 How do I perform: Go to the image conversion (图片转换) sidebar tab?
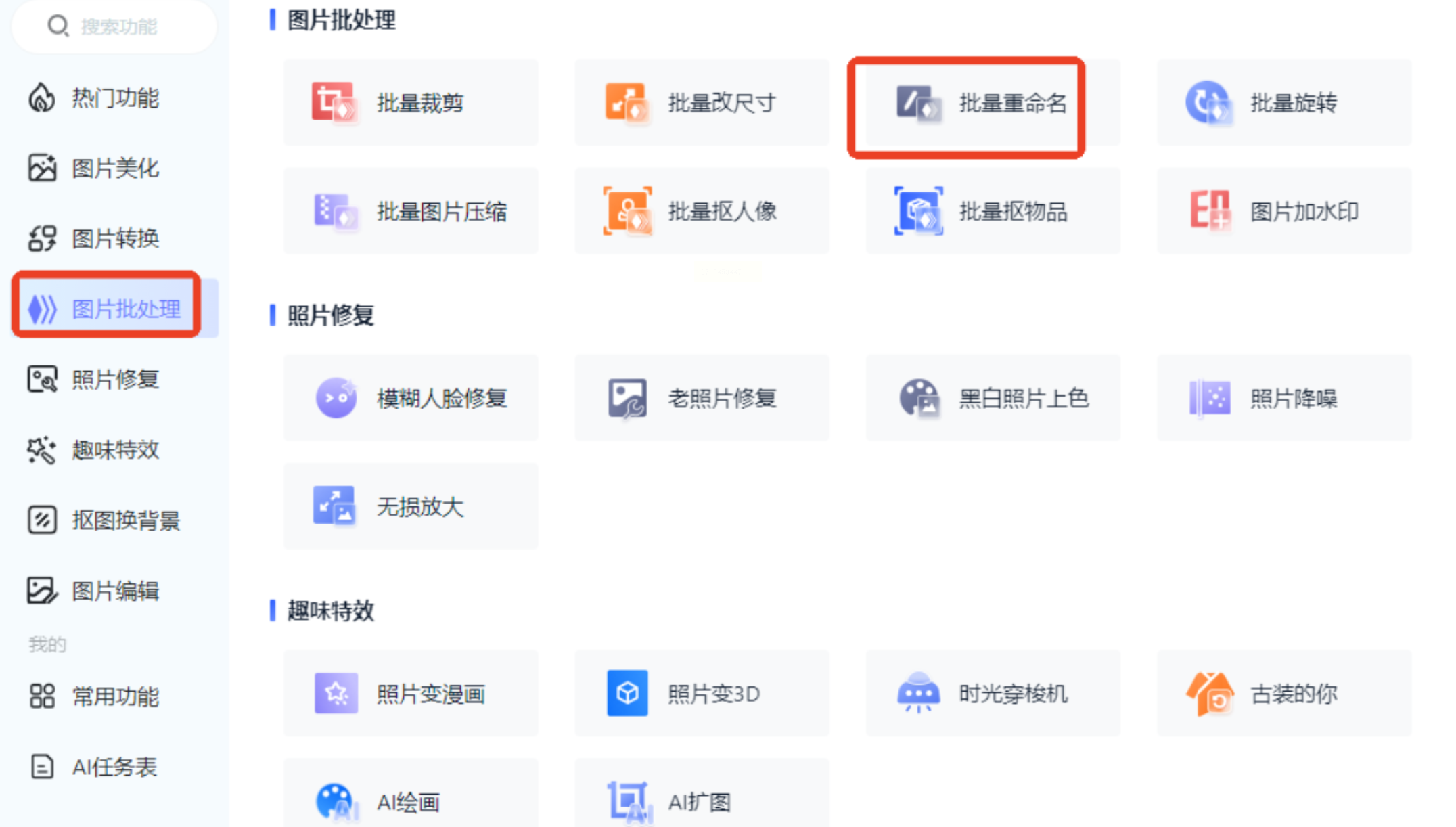114,239
